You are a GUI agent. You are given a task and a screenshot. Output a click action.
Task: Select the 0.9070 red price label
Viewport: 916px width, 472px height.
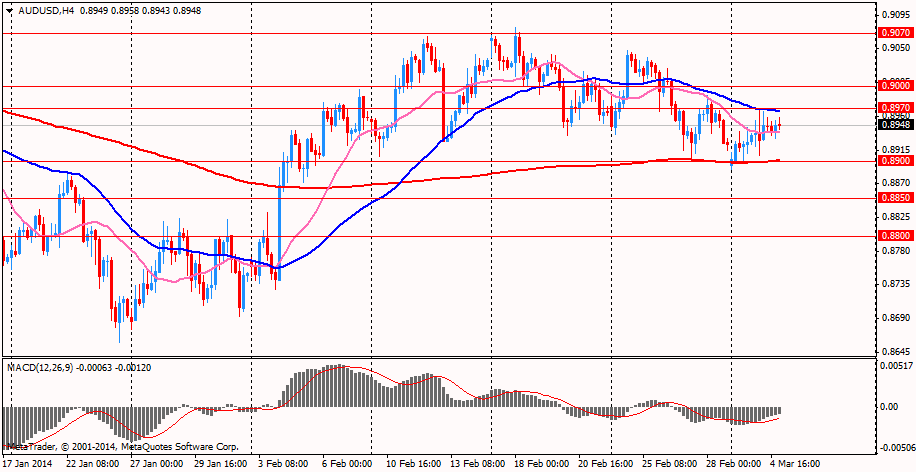895,33
